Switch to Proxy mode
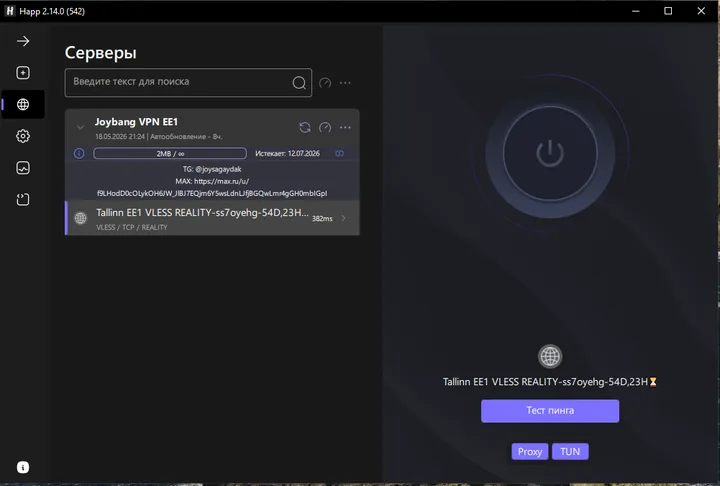 (530, 452)
